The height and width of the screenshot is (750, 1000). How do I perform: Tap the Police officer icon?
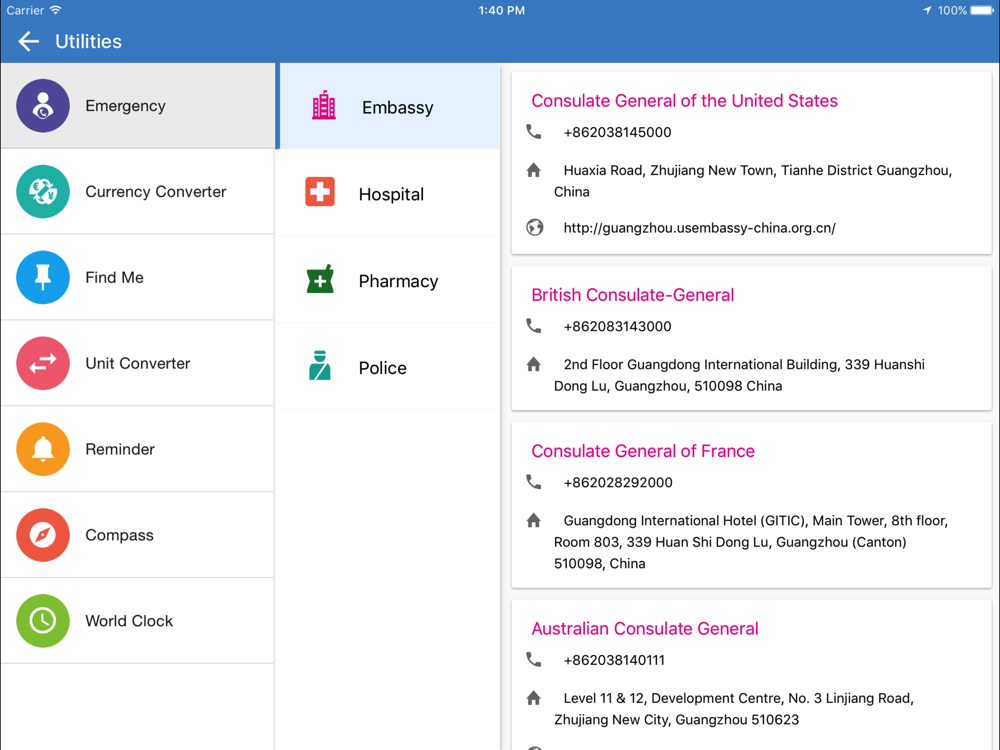pos(320,365)
